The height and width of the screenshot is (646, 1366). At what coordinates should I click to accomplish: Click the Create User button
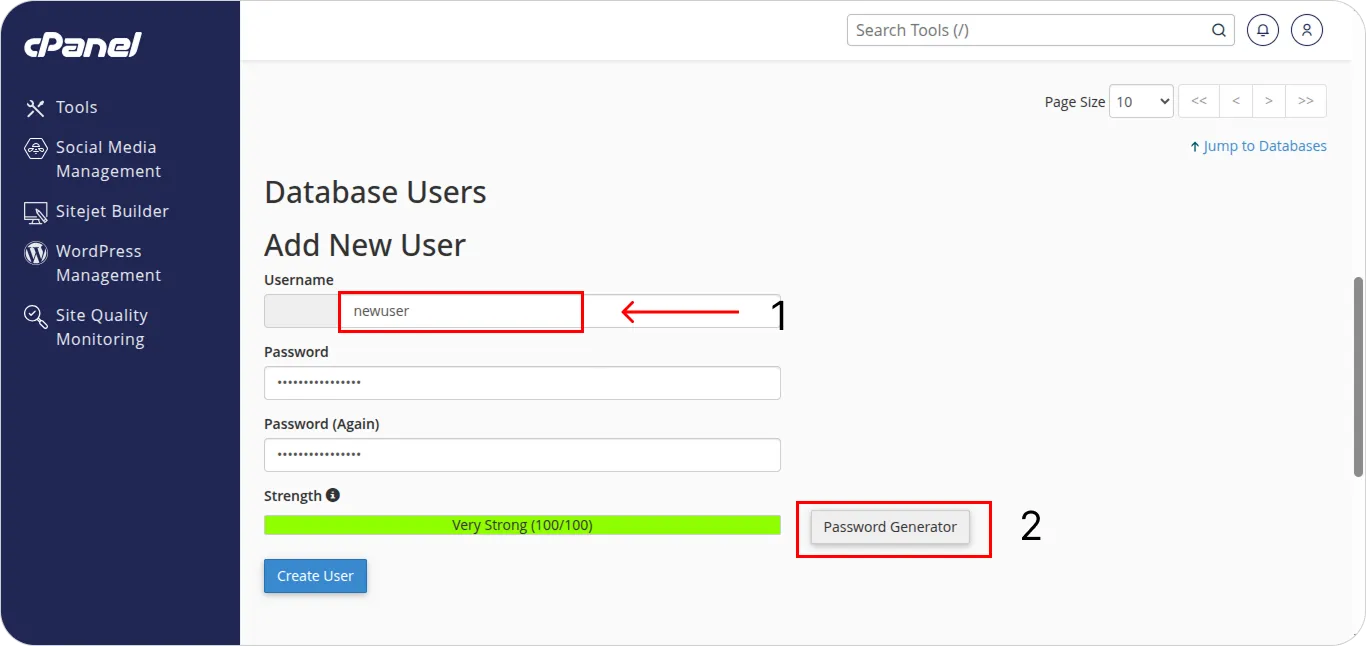[x=315, y=576]
